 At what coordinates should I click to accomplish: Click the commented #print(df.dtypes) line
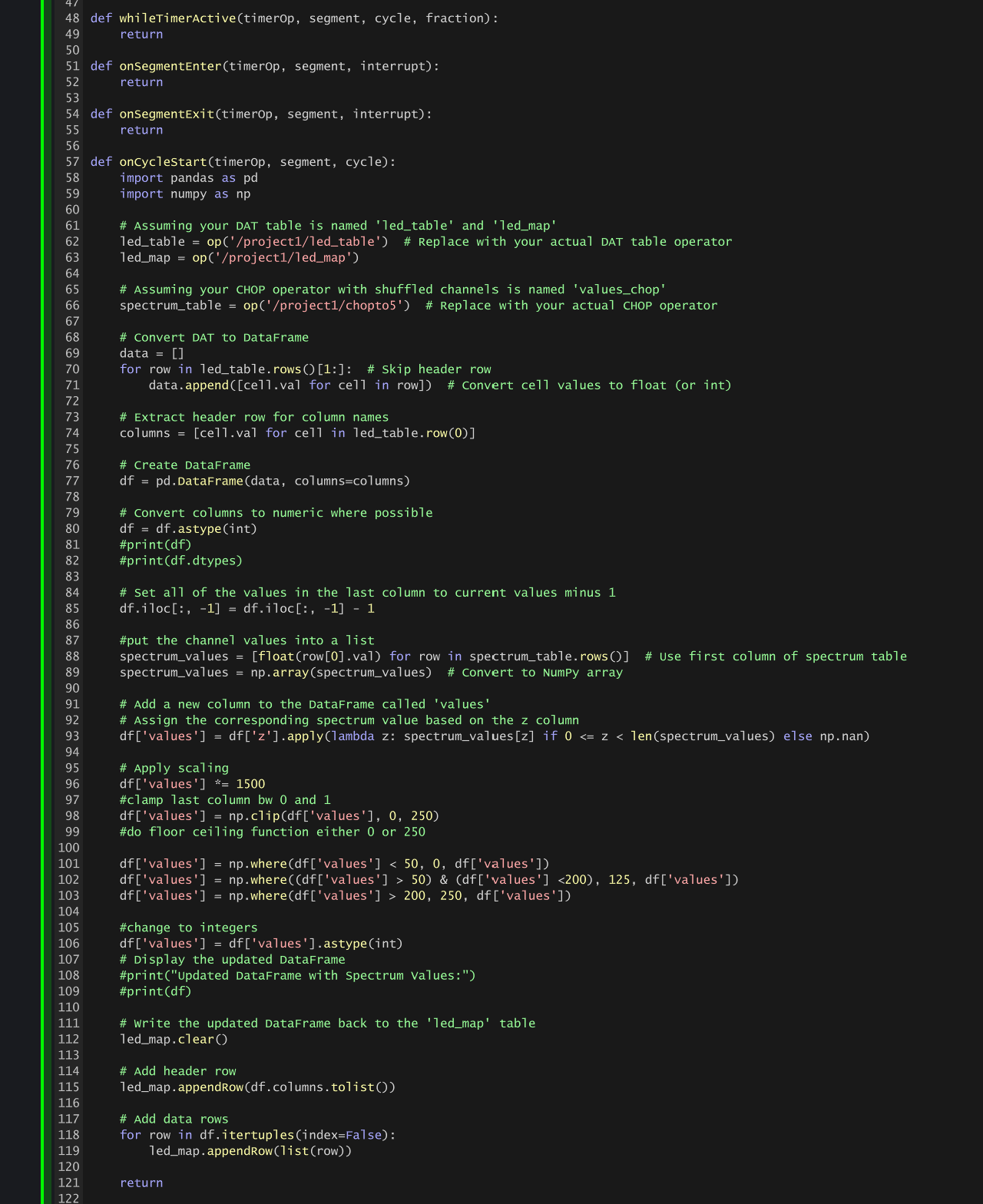(181, 561)
